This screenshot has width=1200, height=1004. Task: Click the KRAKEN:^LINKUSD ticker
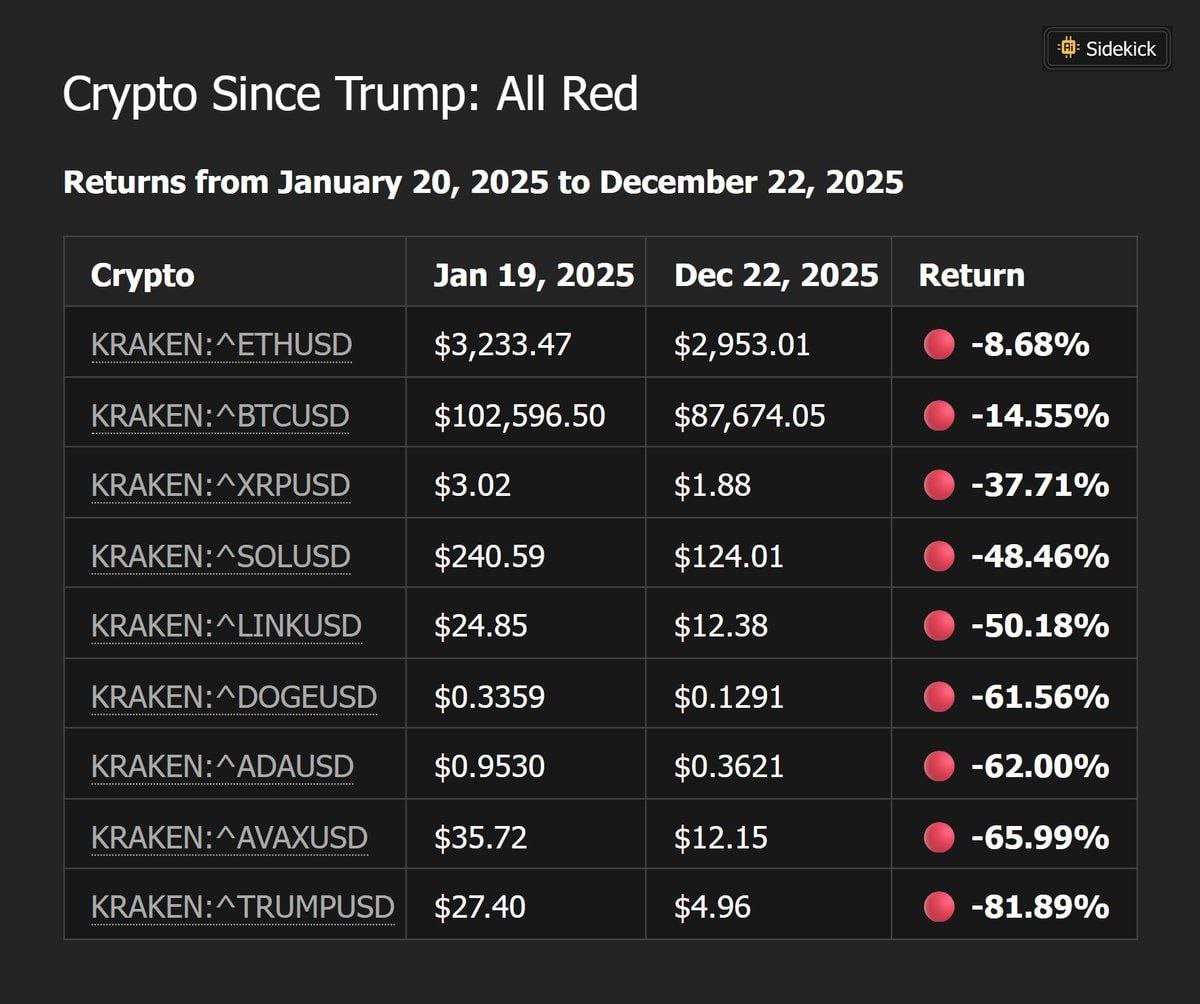226,626
